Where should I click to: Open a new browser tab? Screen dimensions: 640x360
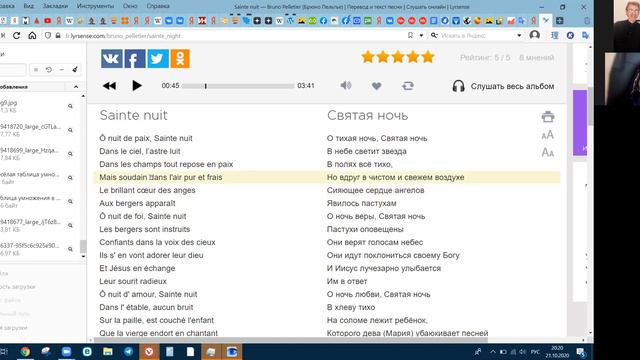tap(560, 20)
